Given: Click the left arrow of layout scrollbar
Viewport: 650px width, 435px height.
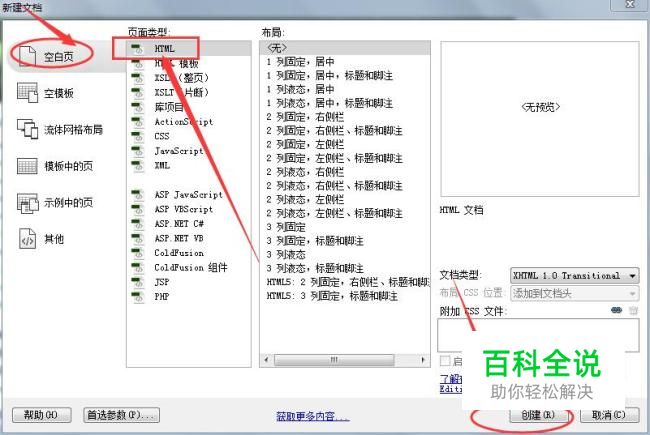Looking at the screenshot, I should click(266, 360).
